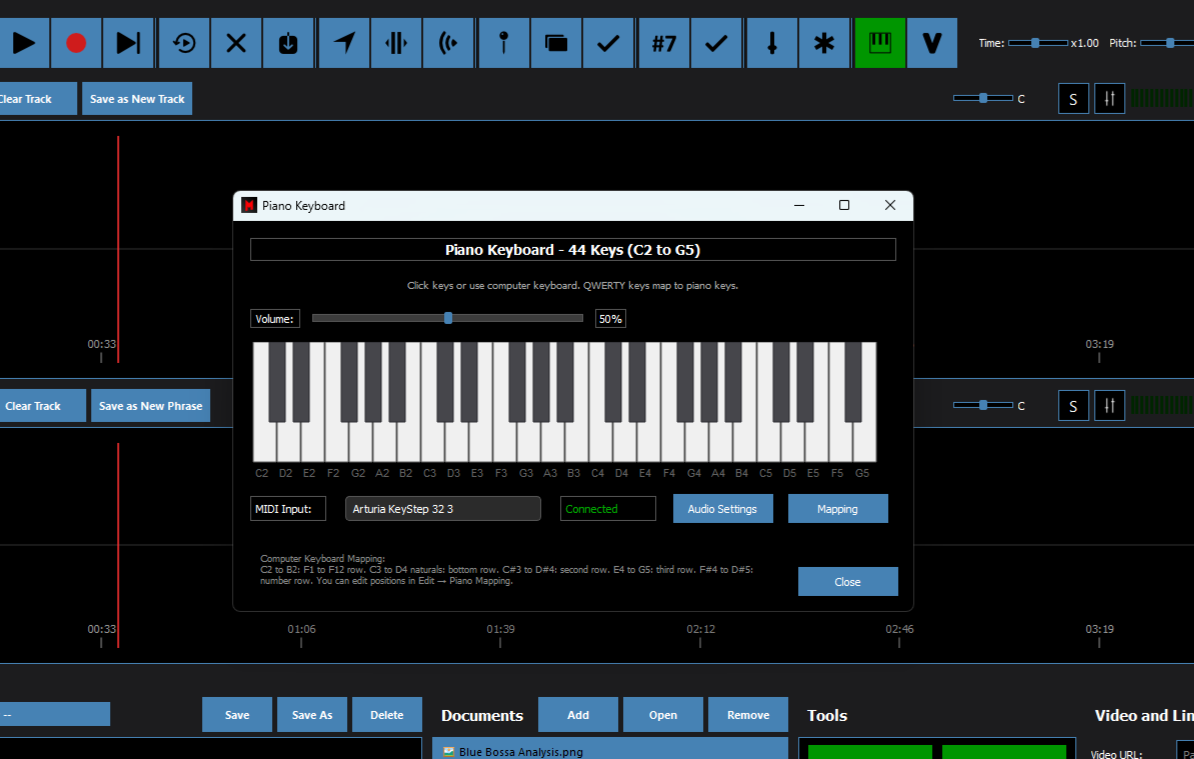
Task: Select the skip-to-end toolbar icon
Action: pos(128,42)
